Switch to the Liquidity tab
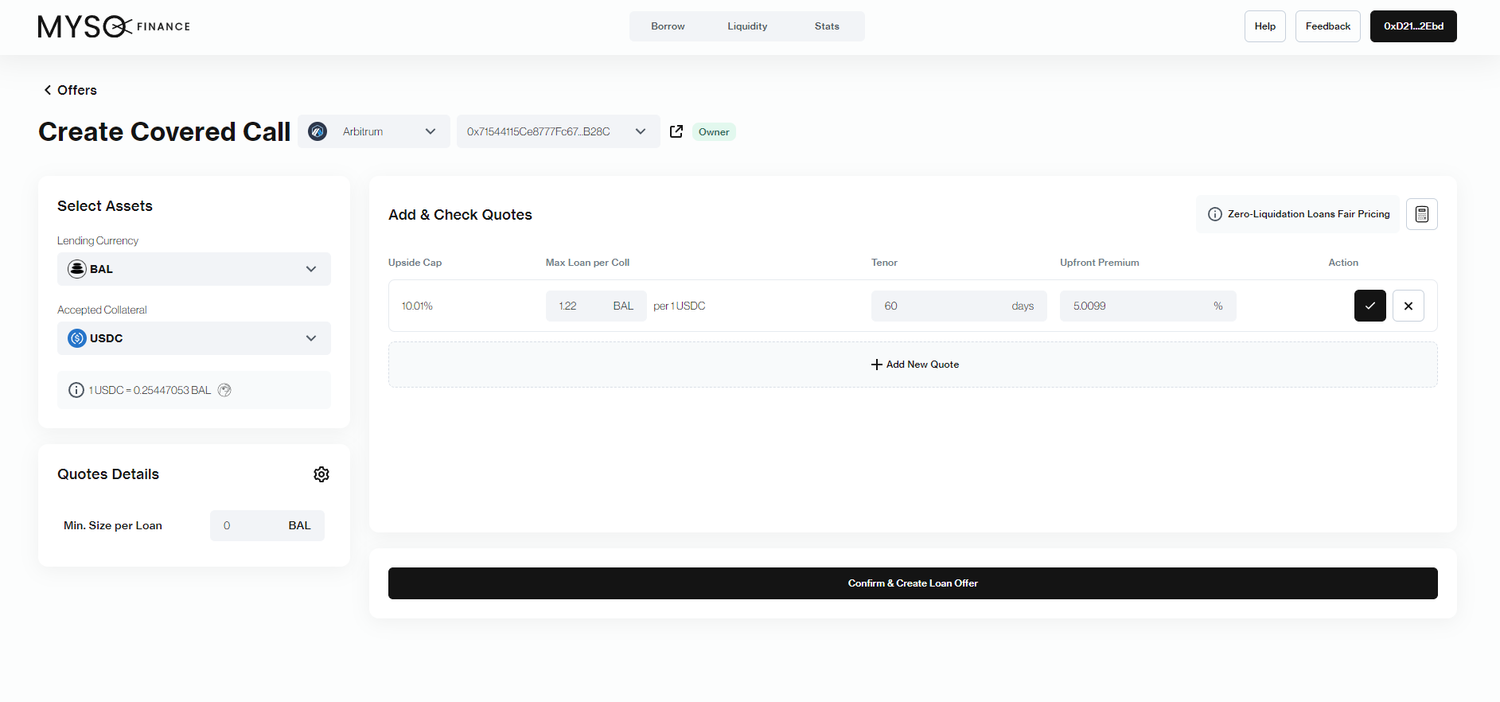 747,26
